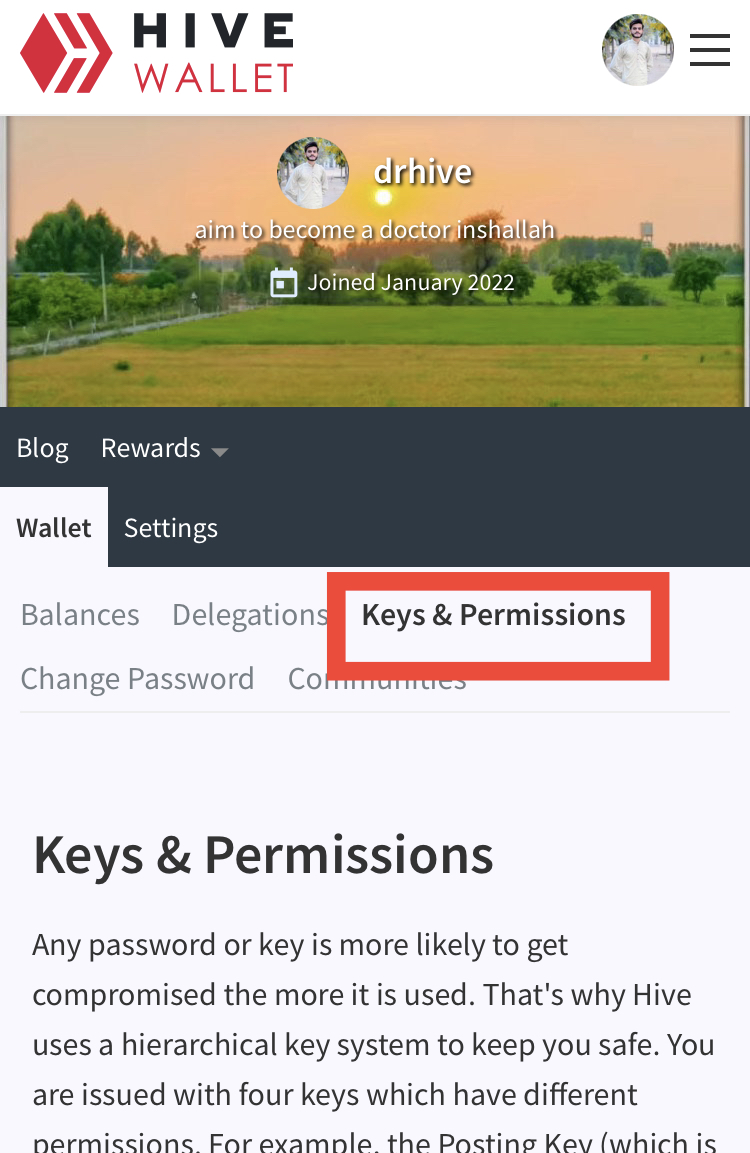Select the Wallet tab
Screen dimensions: 750x1153
[54, 527]
